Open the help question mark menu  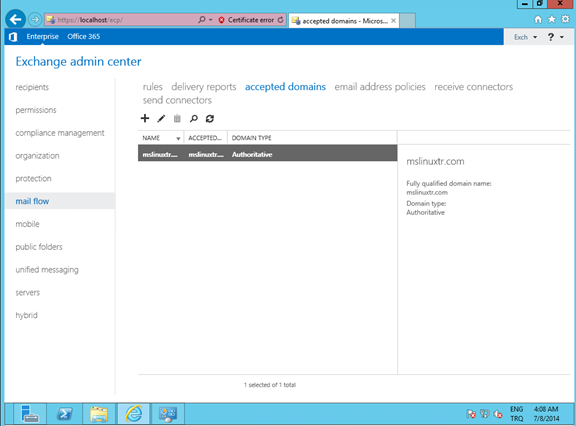coord(555,37)
